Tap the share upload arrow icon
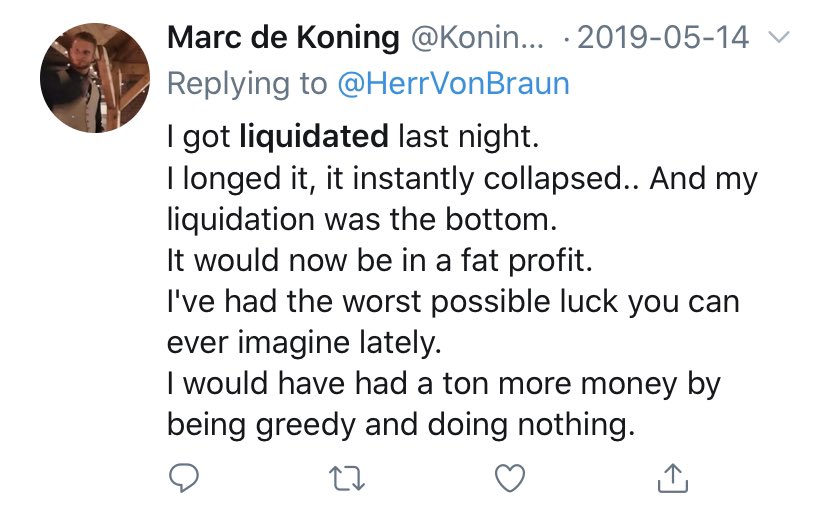This screenshot has height=506, width=828. (x=673, y=478)
